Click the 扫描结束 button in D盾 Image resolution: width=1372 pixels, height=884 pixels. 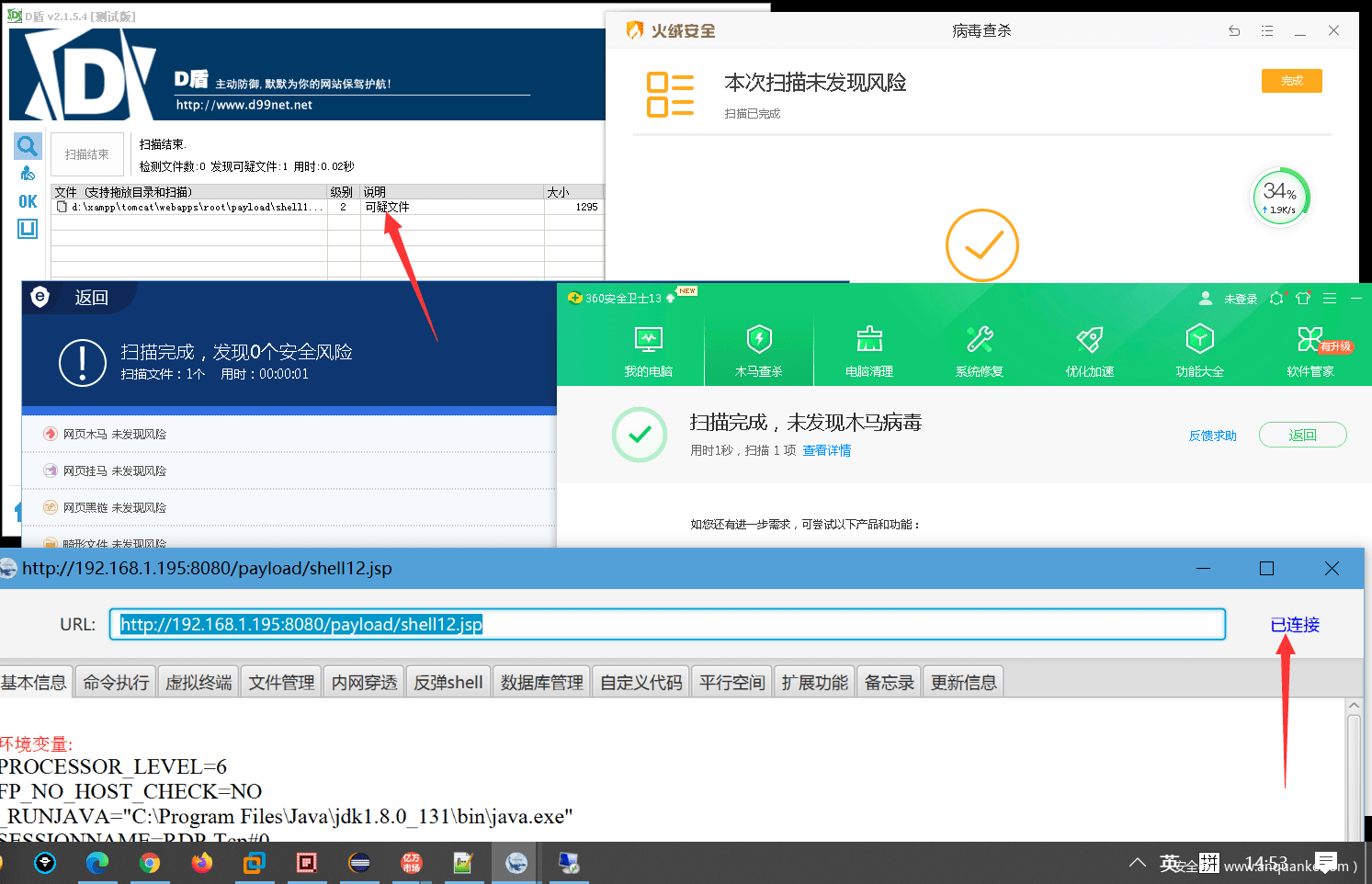point(87,154)
